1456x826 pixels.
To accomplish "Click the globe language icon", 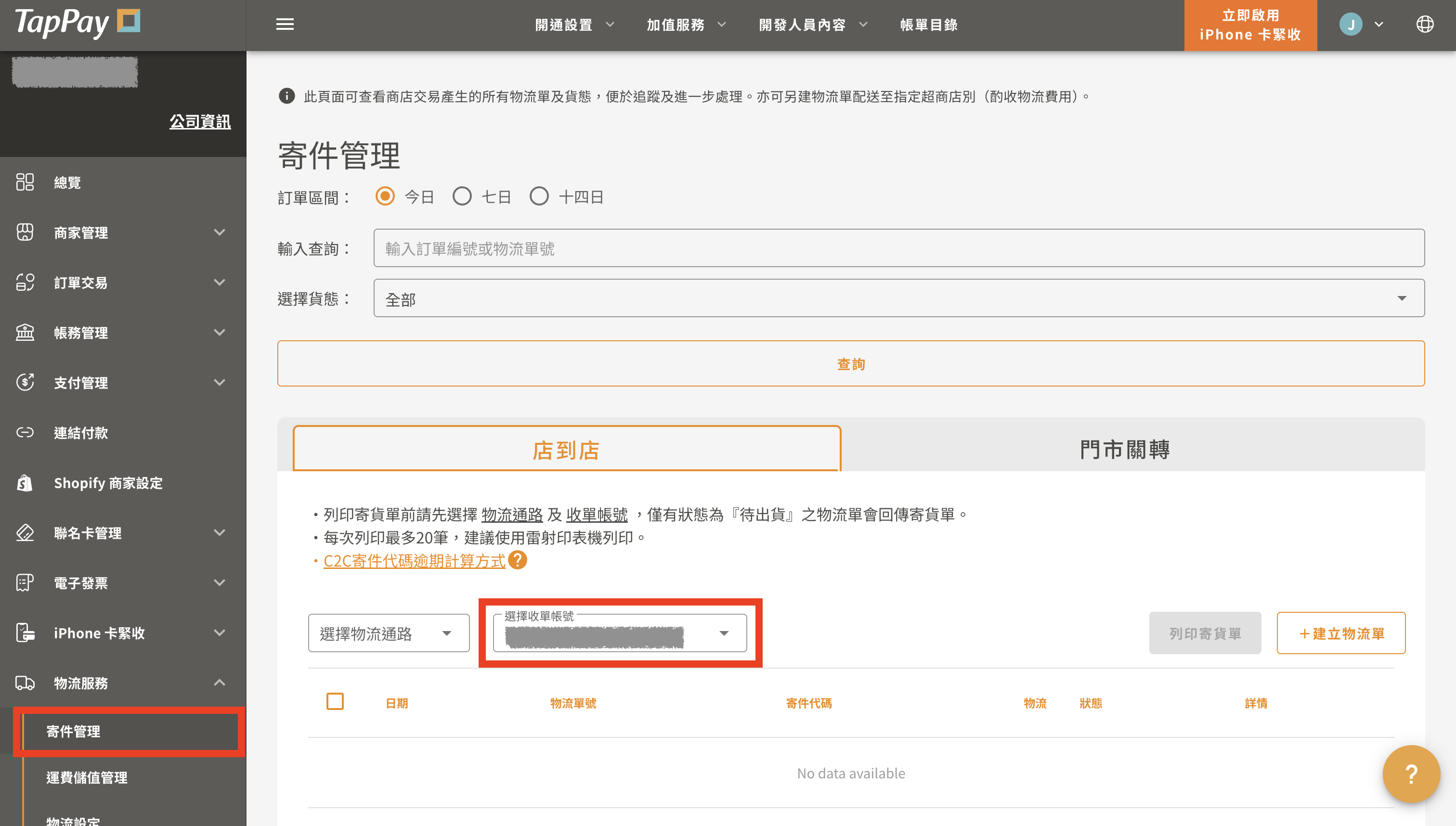I will 1425,25.
